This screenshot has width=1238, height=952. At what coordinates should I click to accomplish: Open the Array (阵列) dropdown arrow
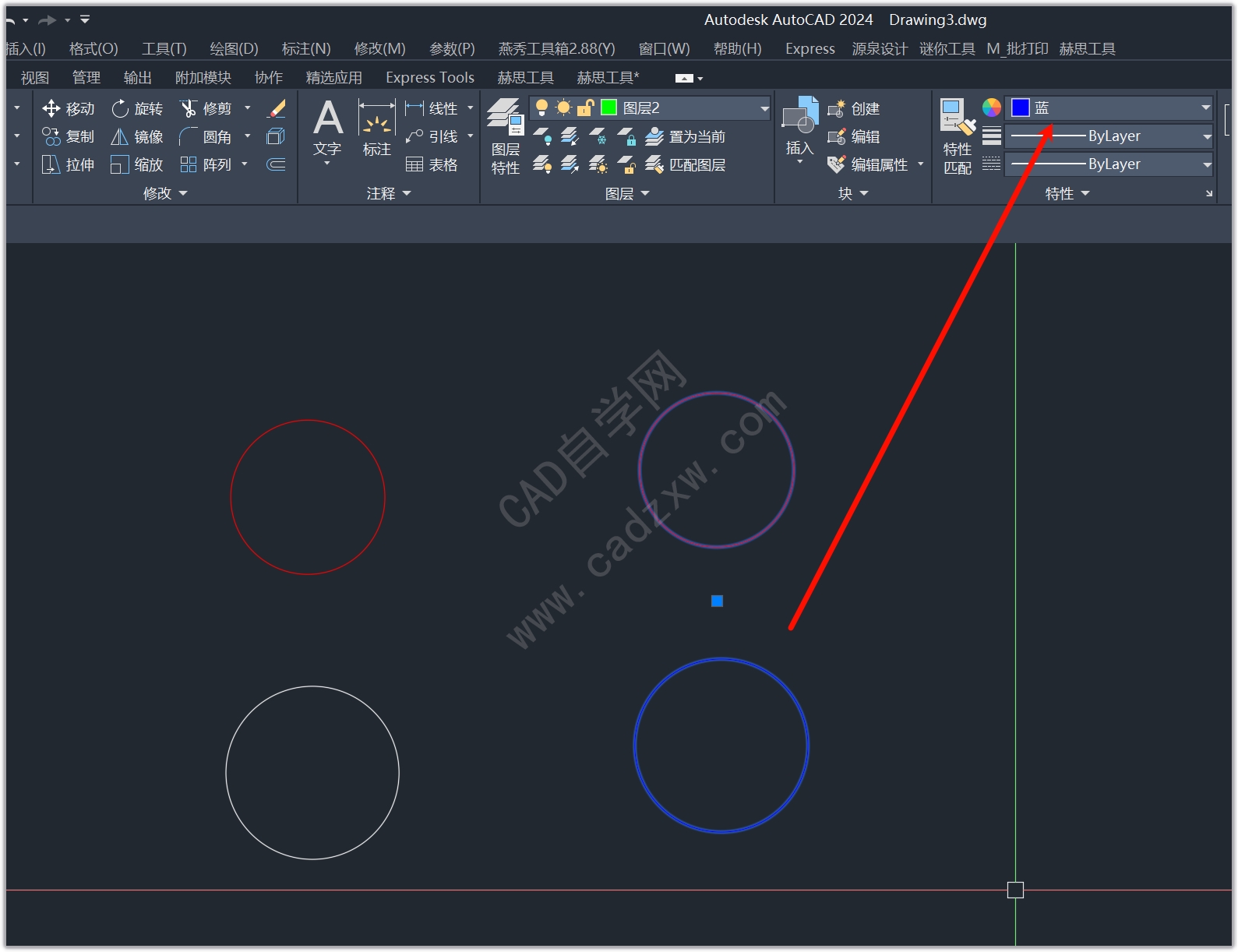(x=245, y=164)
